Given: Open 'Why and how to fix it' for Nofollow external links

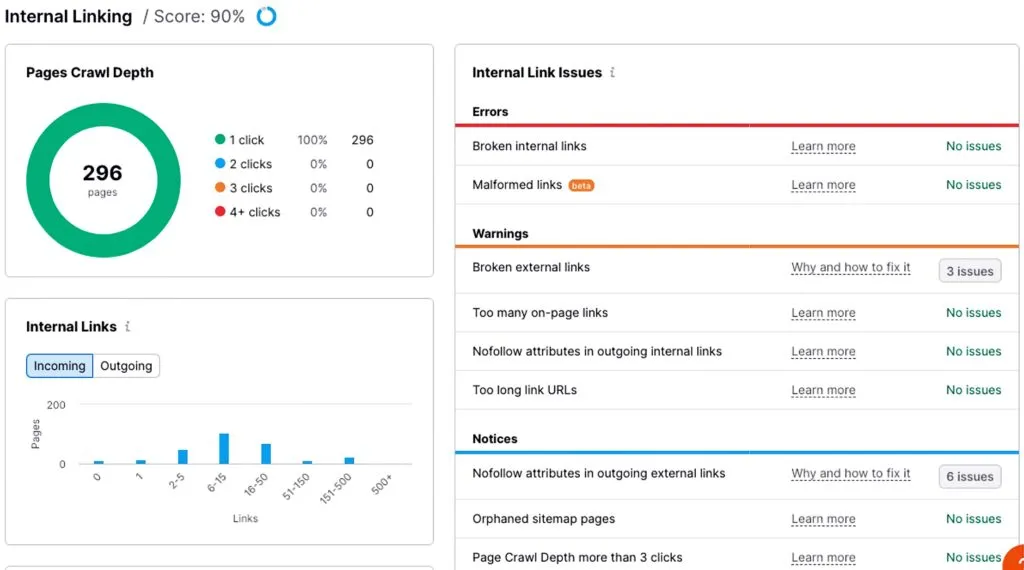Looking at the screenshot, I should tap(851, 473).
